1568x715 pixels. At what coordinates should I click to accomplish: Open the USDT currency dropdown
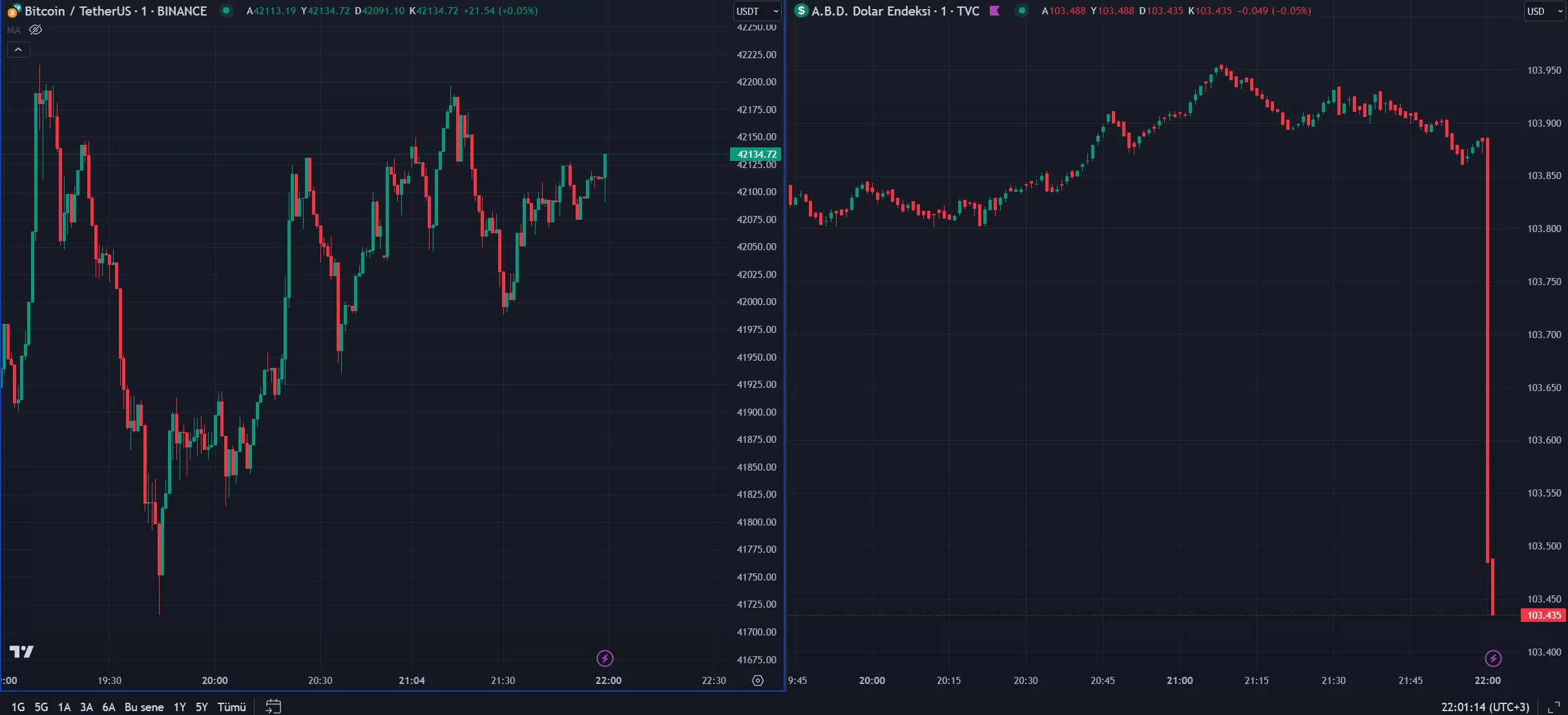click(x=757, y=11)
